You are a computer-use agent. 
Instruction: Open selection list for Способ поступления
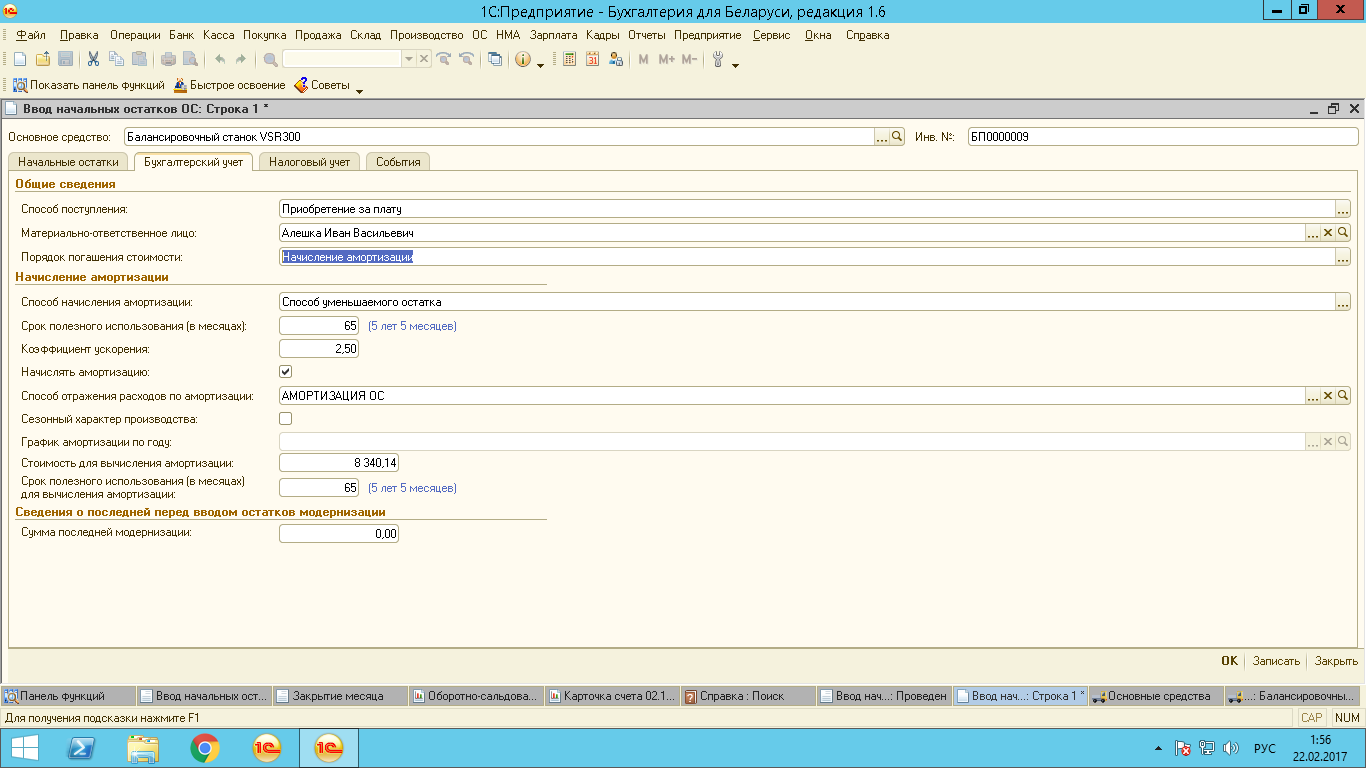[x=1343, y=210]
